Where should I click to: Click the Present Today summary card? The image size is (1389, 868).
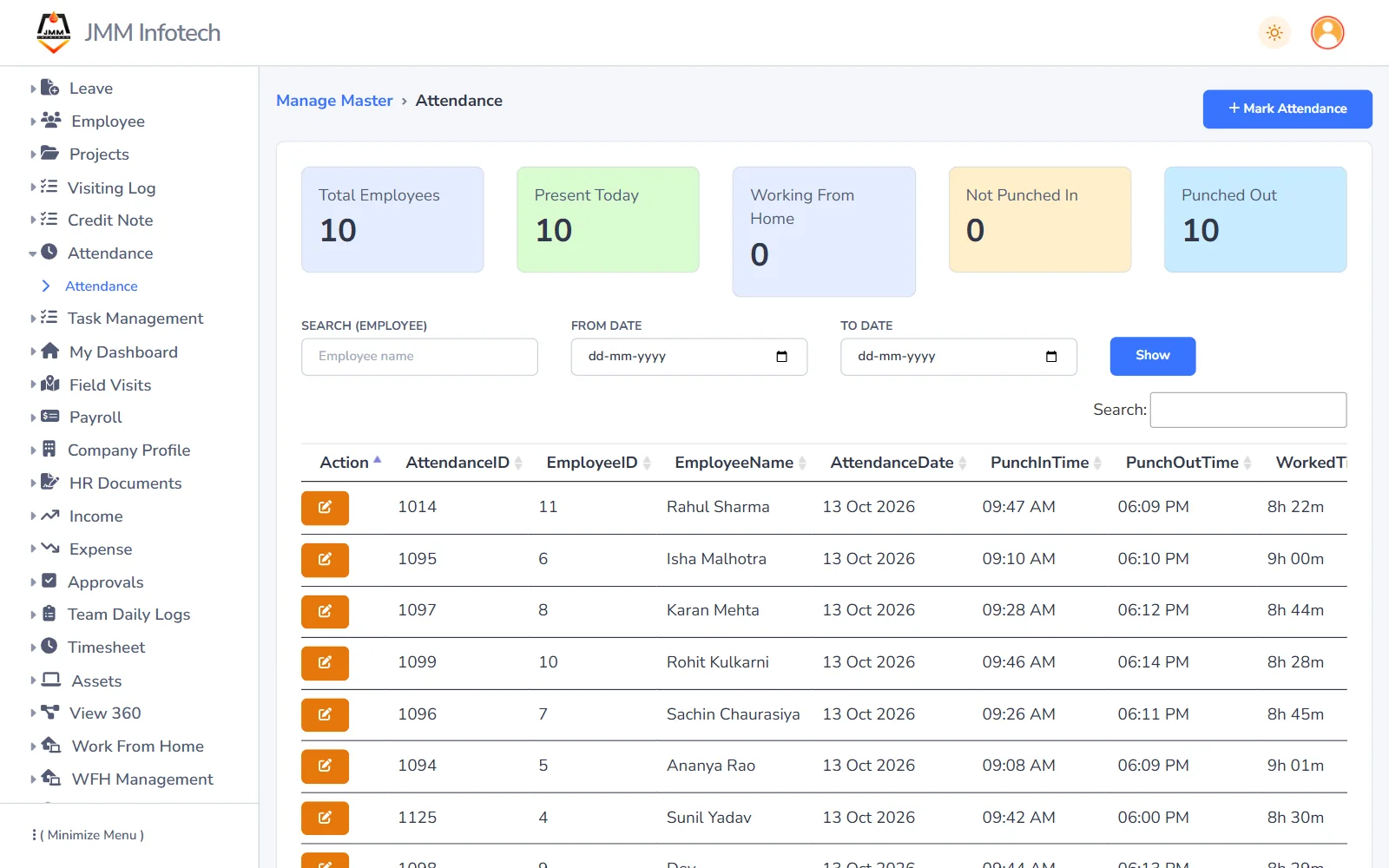pos(608,220)
